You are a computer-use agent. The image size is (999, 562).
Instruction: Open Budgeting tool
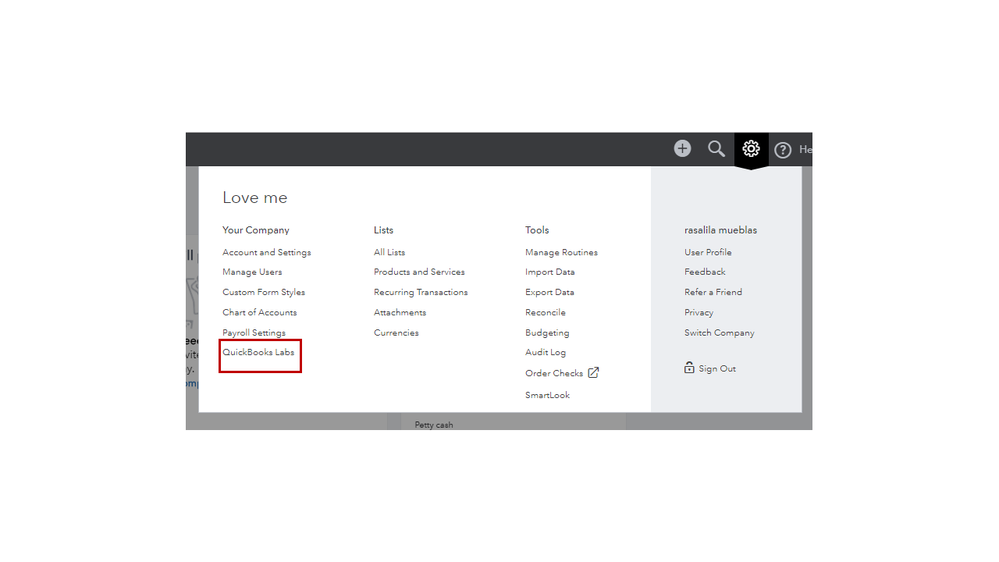547,333
